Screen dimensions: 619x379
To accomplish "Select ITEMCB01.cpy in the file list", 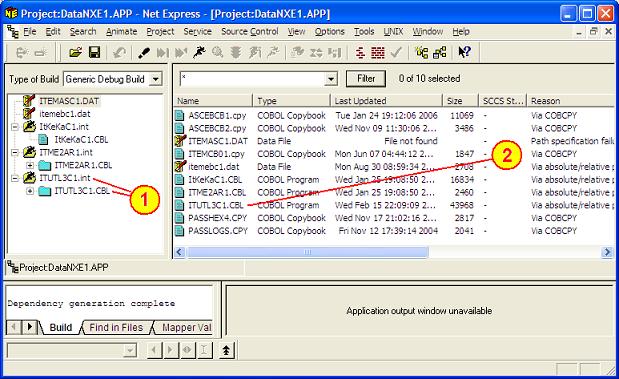I will point(216,154).
